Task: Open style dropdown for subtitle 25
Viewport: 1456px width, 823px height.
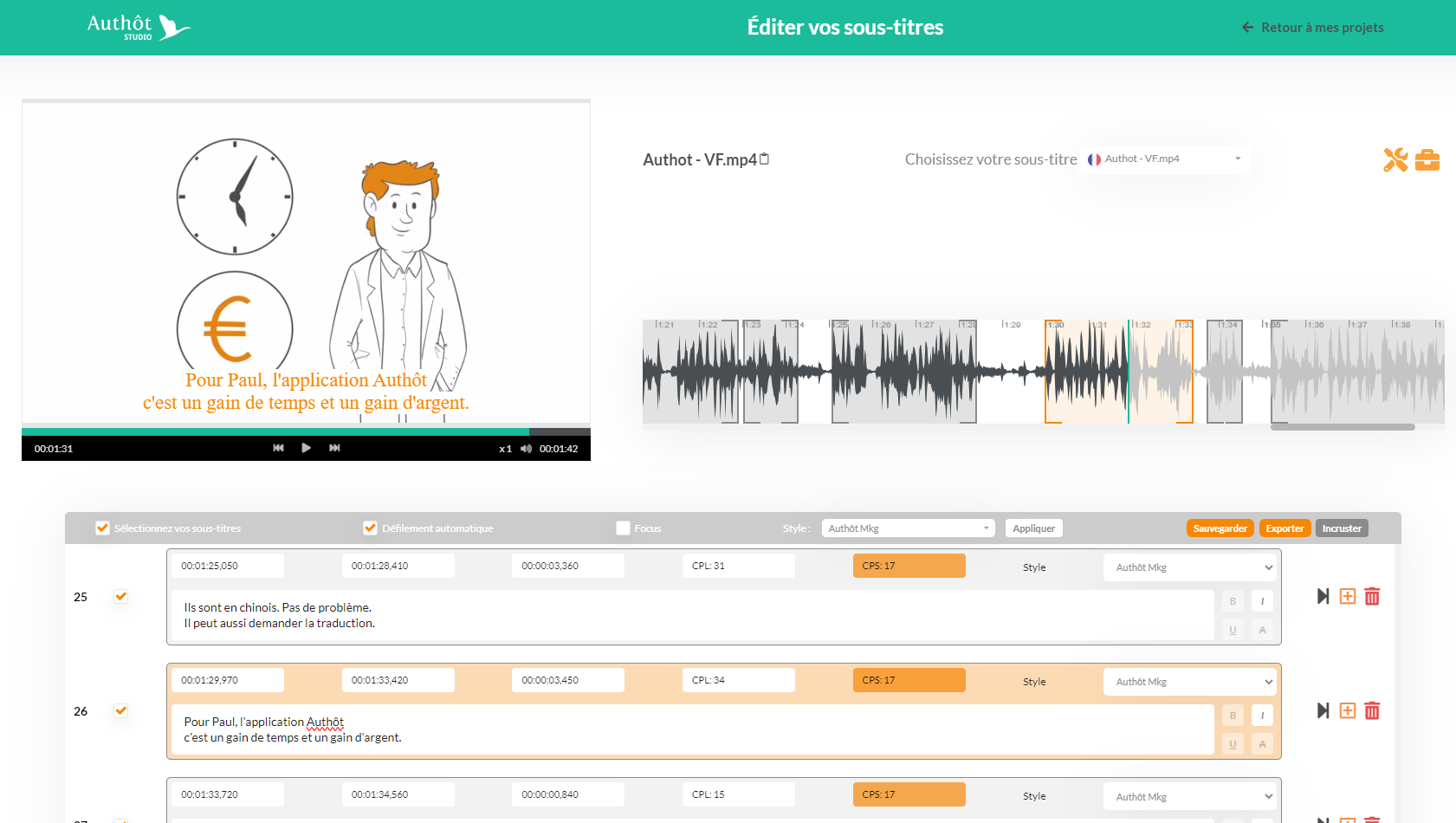Action: click(1192, 567)
